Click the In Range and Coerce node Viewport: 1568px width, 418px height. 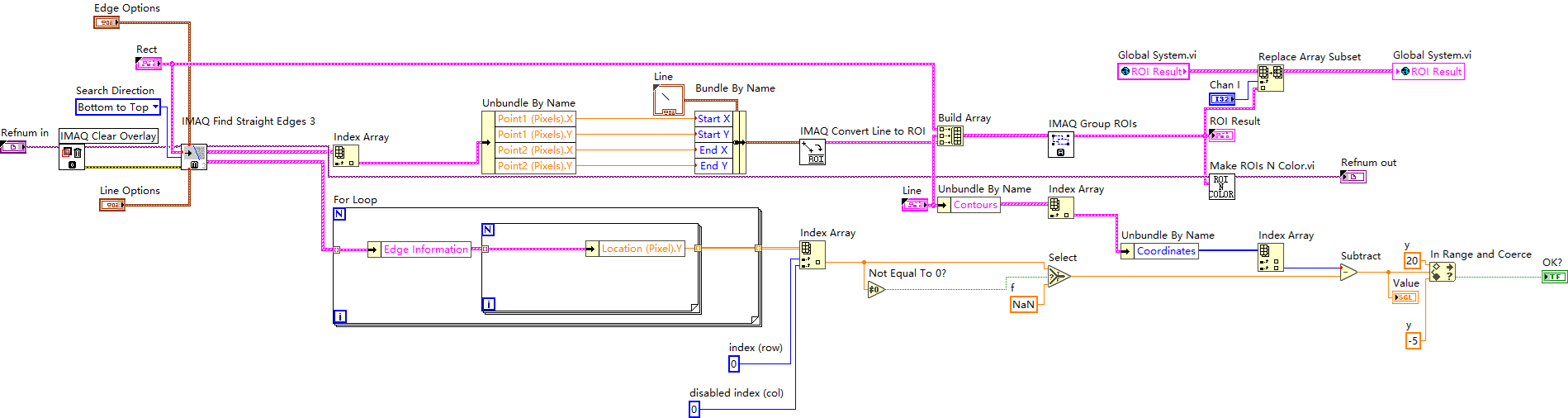1442,272
